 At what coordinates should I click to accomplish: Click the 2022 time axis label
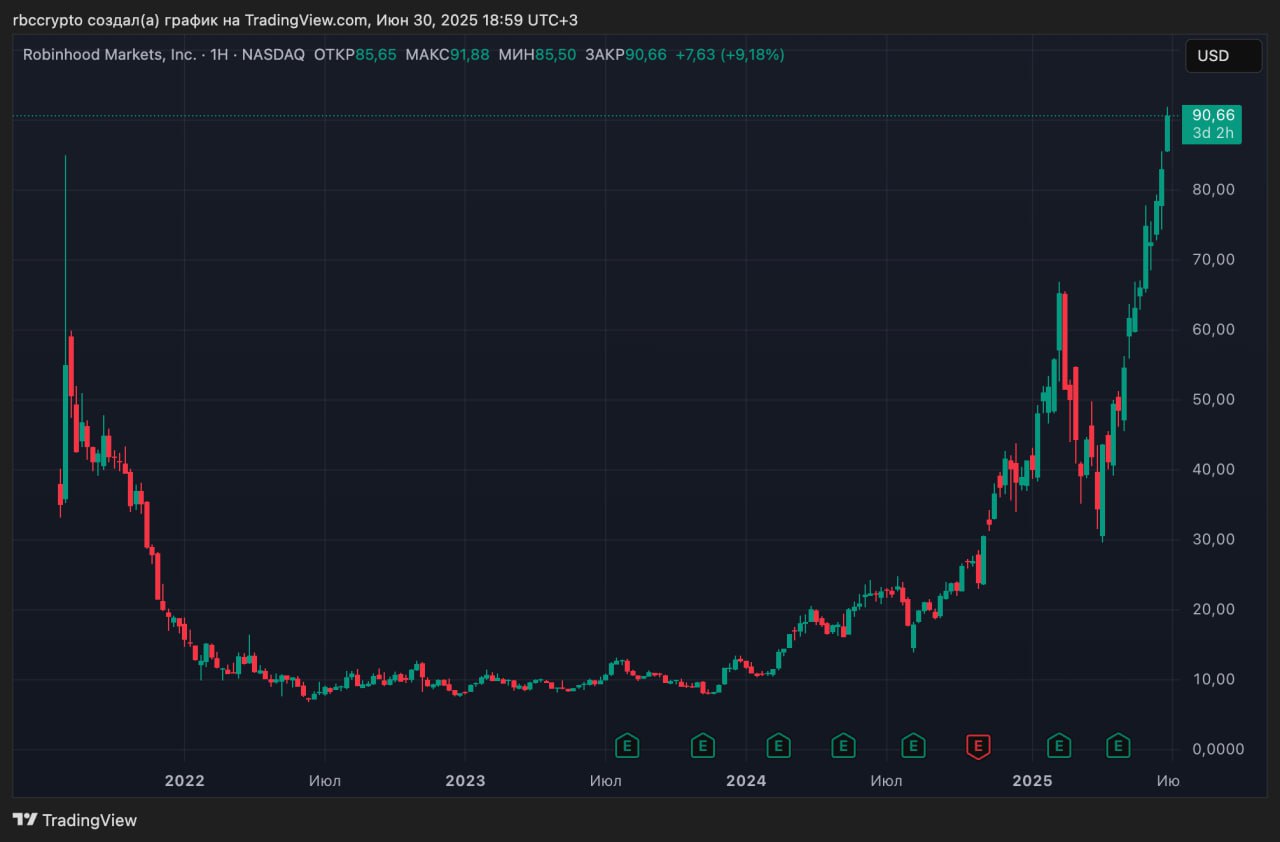pos(185,780)
